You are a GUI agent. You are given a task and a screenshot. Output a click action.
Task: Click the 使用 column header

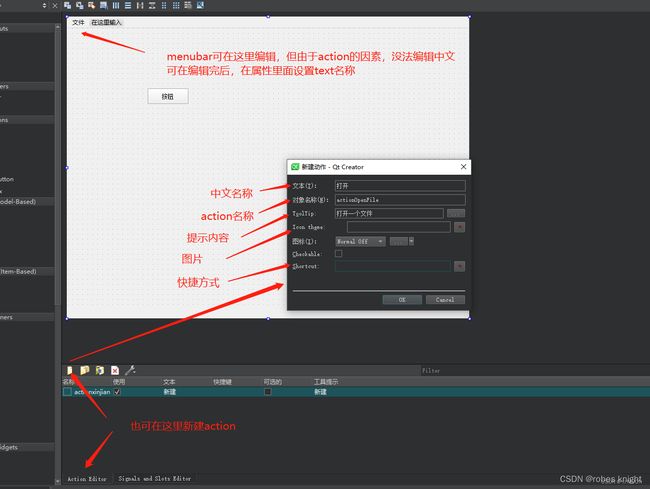coord(119,382)
